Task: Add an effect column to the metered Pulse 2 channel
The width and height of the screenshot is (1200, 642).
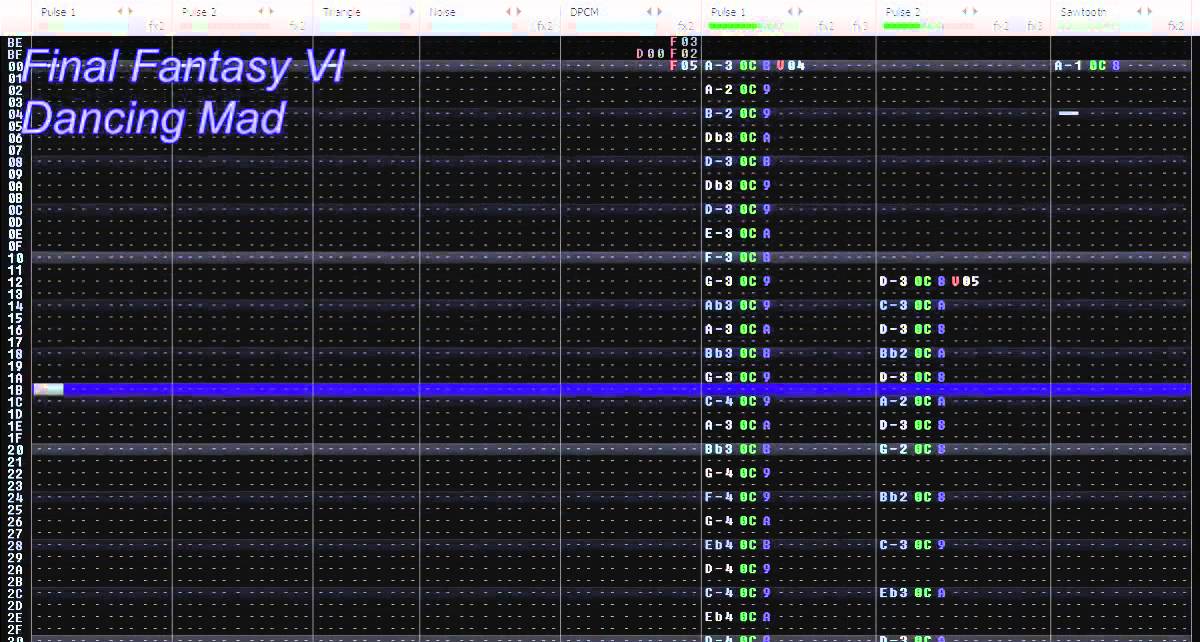Action: pyautogui.click(x=974, y=12)
